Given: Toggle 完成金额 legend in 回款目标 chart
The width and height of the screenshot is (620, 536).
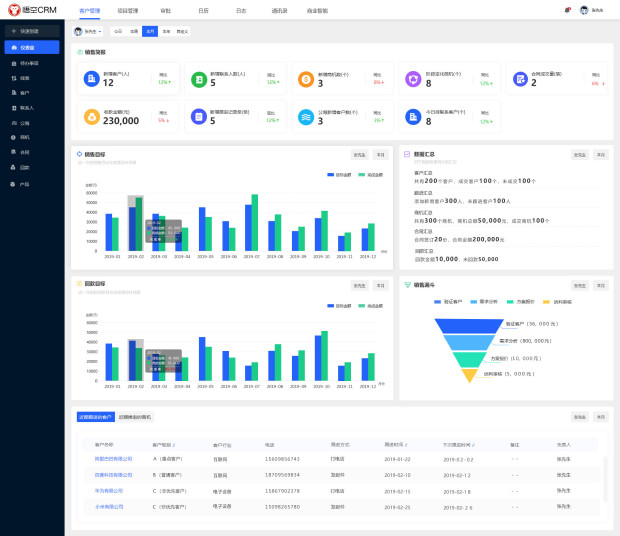Looking at the screenshot, I should [367, 303].
